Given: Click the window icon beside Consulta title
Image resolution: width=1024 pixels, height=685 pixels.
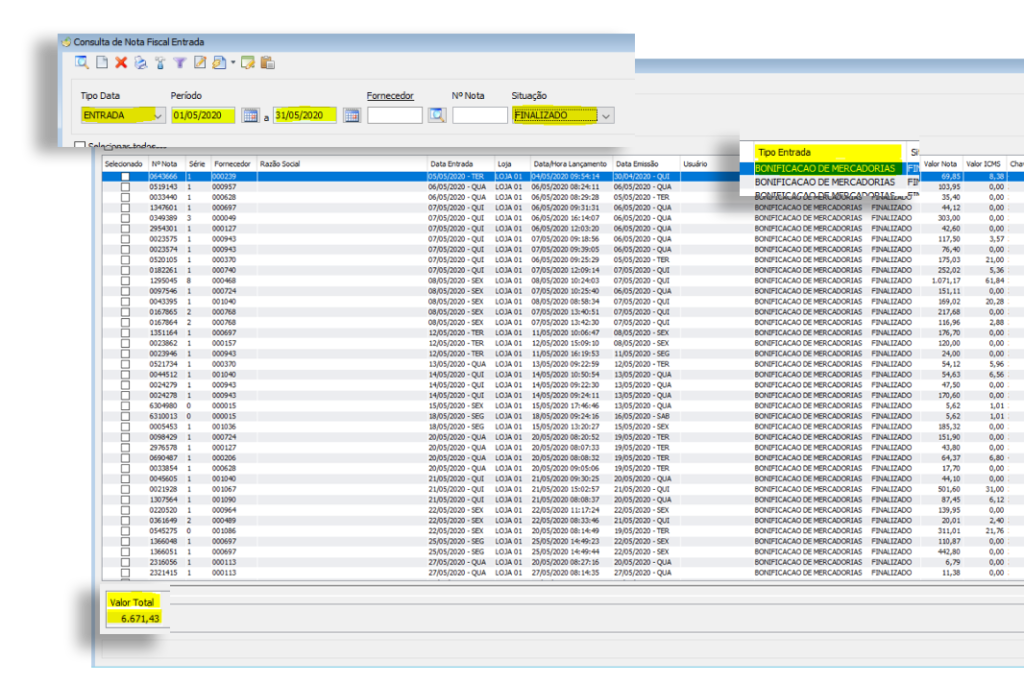Looking at the screenshot, I should pyautogui.click(x=66, y=42).
